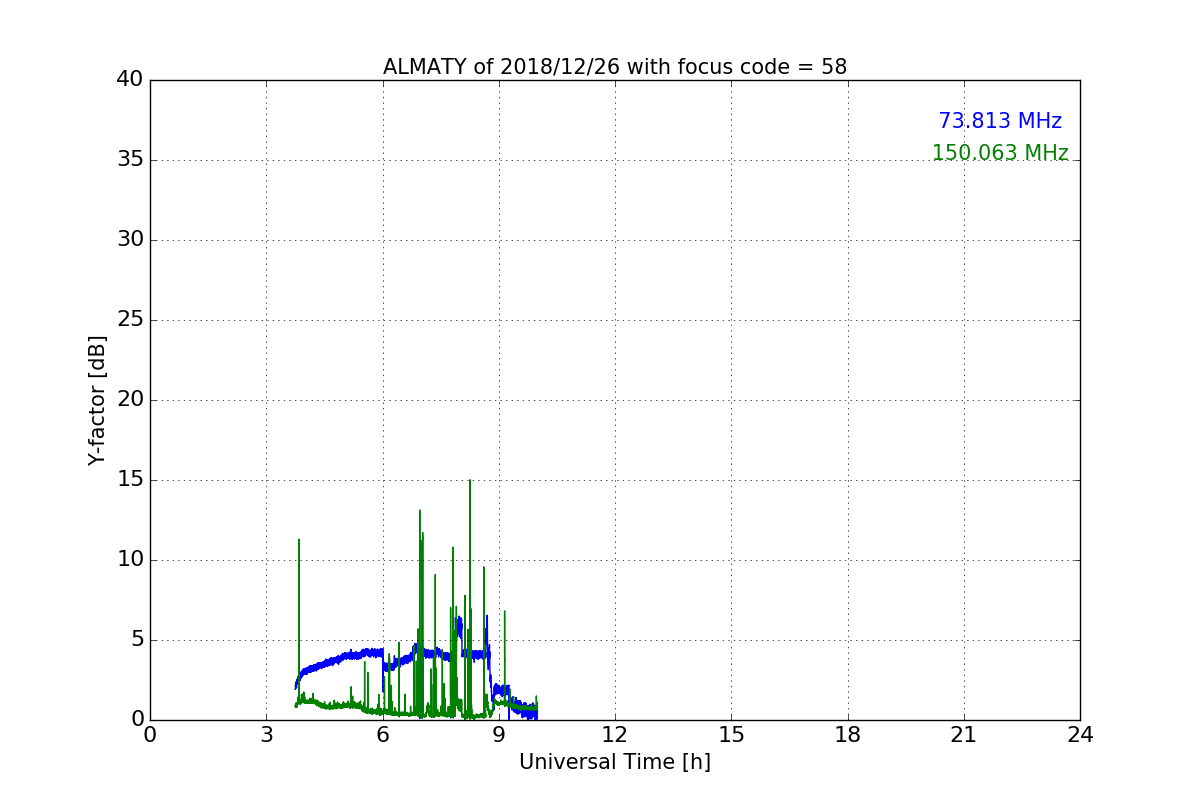Click the x-axis tick label 21
Image resolution: width=1200 pixels, height=800 pixels.
964,735
